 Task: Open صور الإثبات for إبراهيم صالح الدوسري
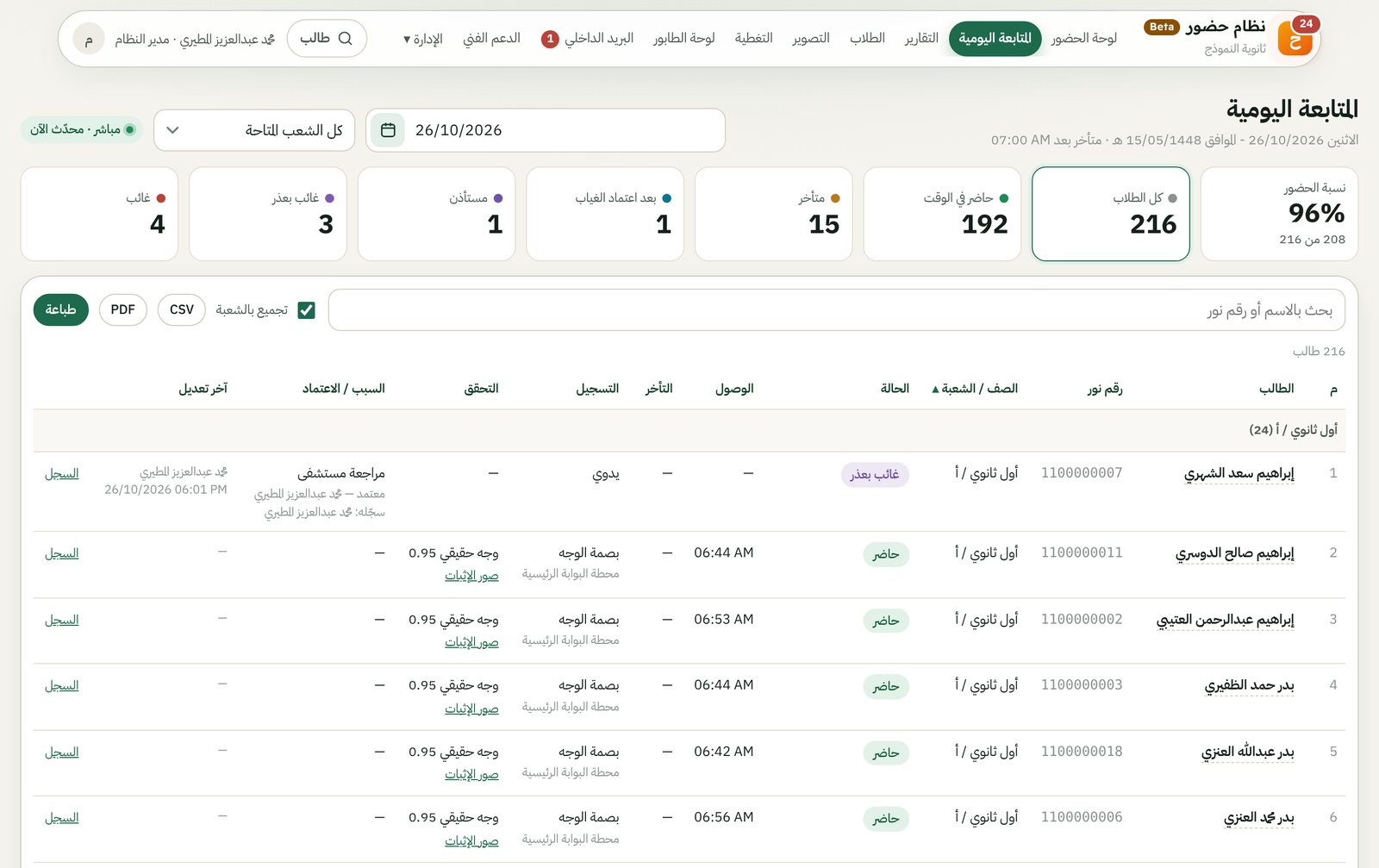(x=471, y=575)
